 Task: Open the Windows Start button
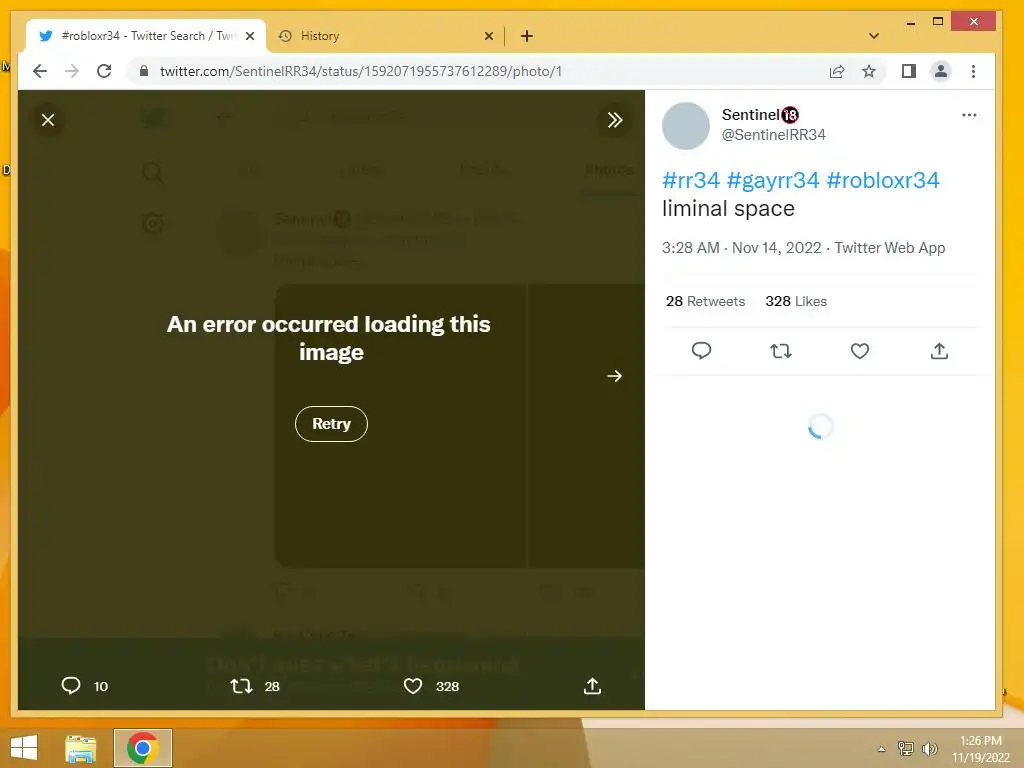point(24,748)
